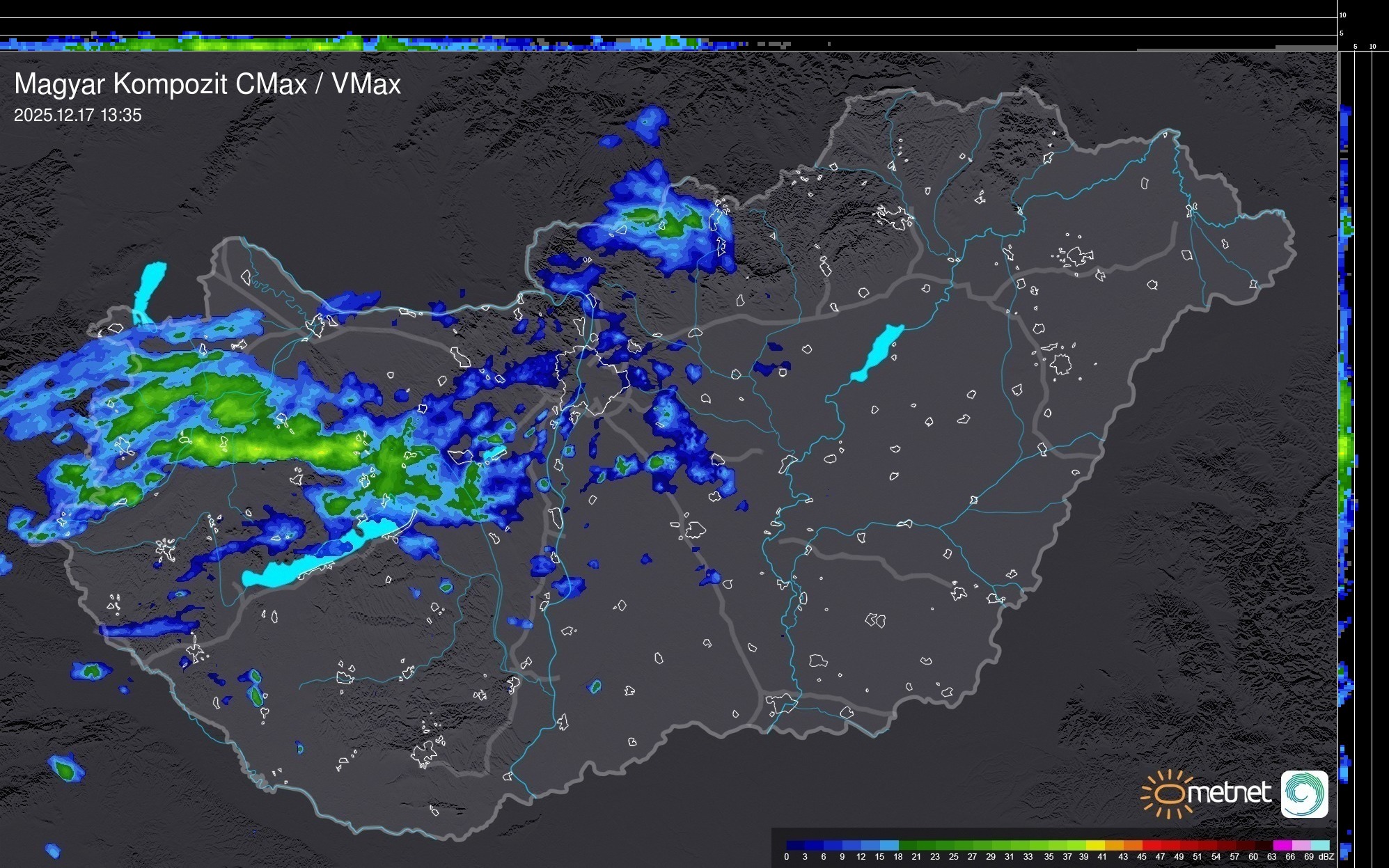Pick the magenta 63 dBZ legend swatch

point(1282,846)
